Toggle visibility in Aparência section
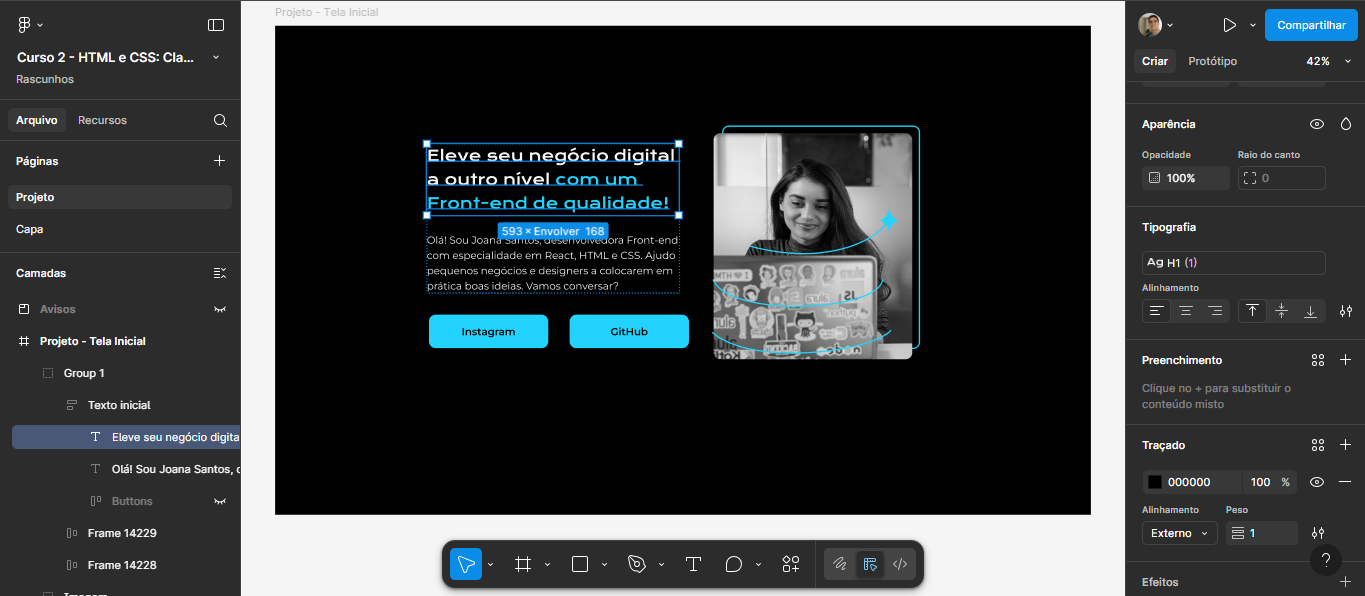Viewport: 1365px width, 596px height. click(1317, 124)
